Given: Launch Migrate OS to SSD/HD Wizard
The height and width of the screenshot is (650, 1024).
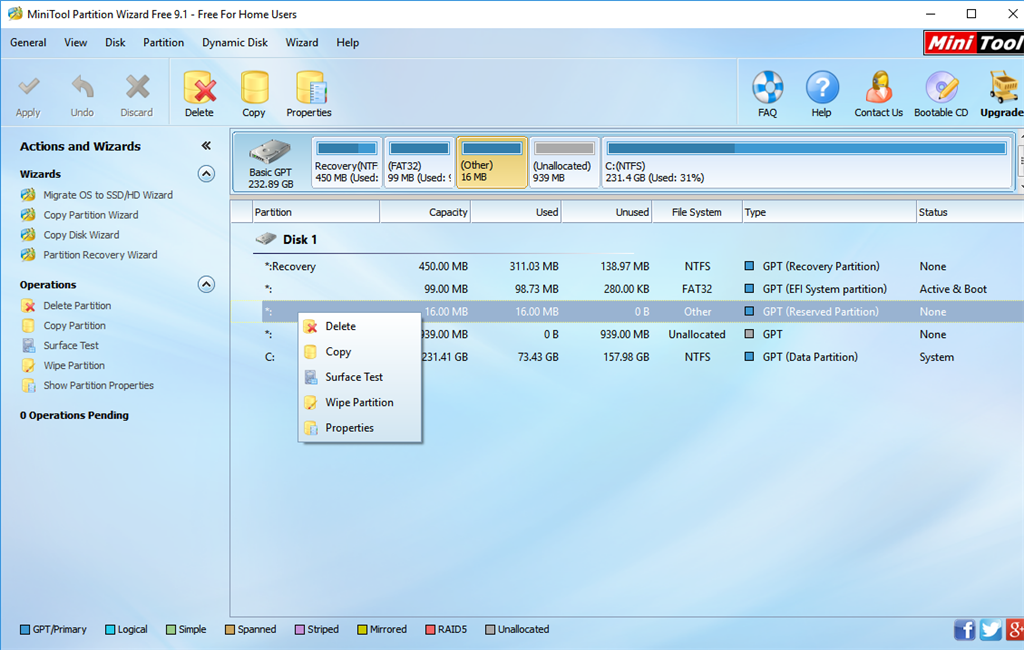Looking at the screenshot, I should pos(108,195).
